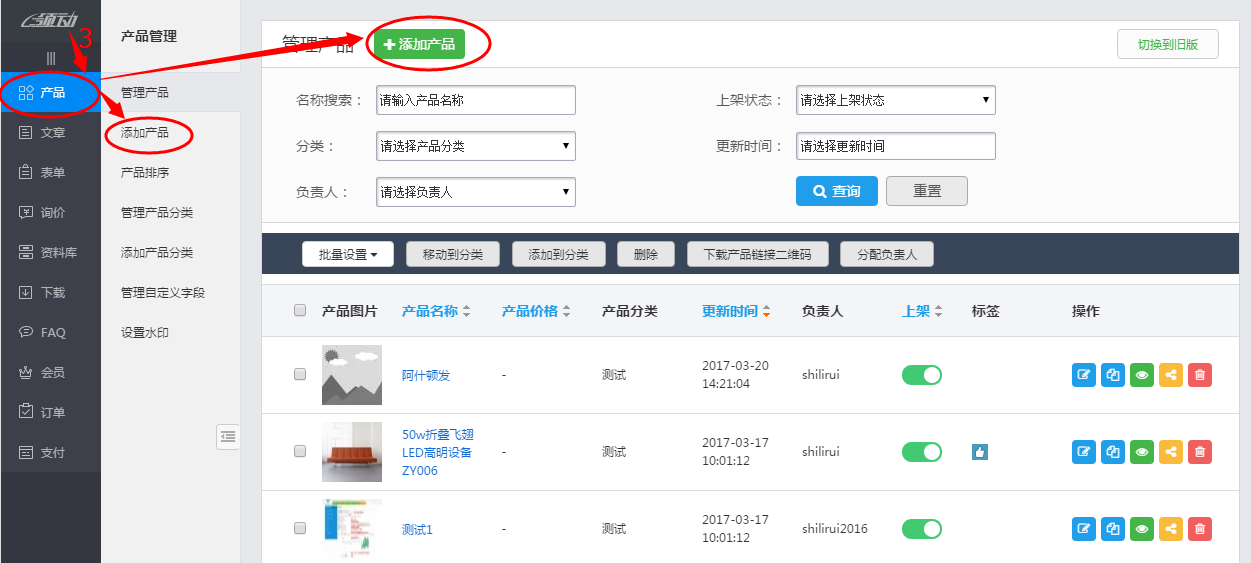Screen dimensions: 1251x563
Task: Click the edit icon for 阿什顿发 row
Action: (1083, 375)
